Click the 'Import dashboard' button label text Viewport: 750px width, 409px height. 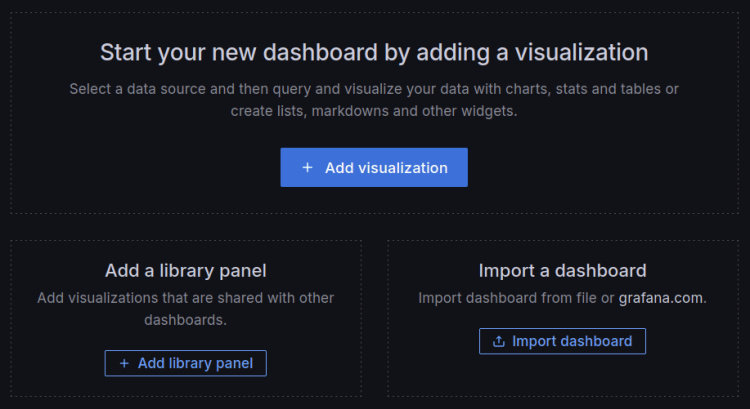click(572, 342)
